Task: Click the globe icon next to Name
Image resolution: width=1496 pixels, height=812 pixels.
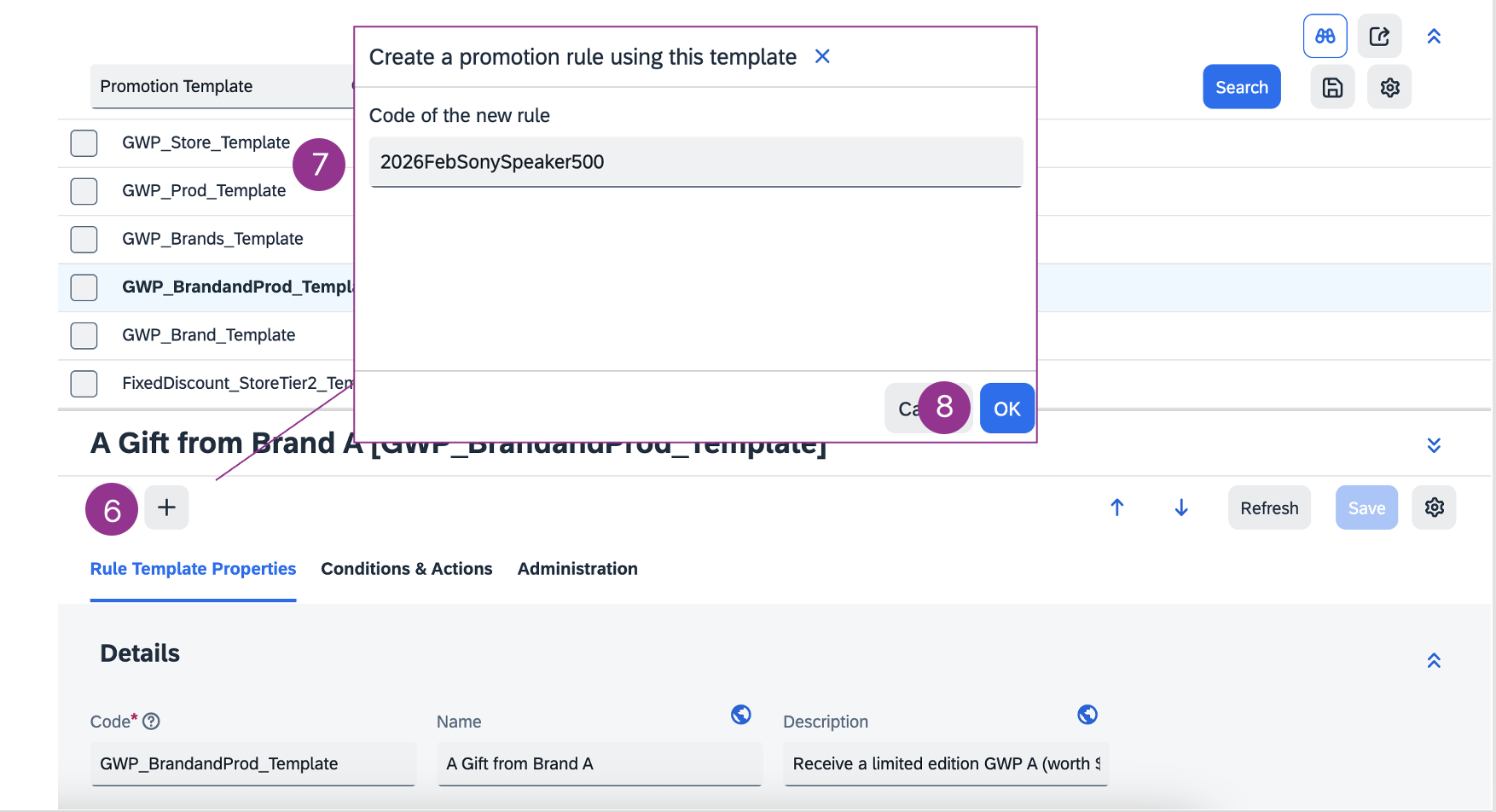Action: [x=741, y=715]
